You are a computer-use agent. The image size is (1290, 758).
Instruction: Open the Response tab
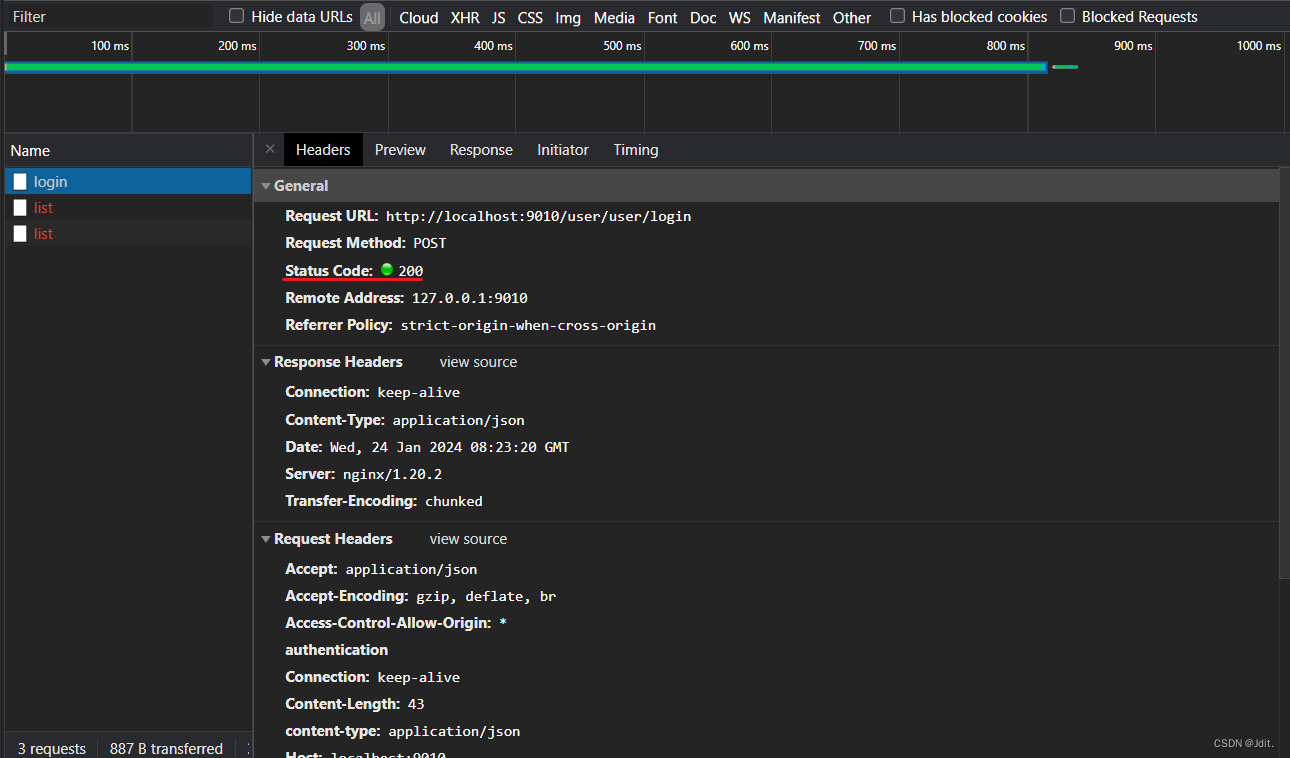coord(481,150)
